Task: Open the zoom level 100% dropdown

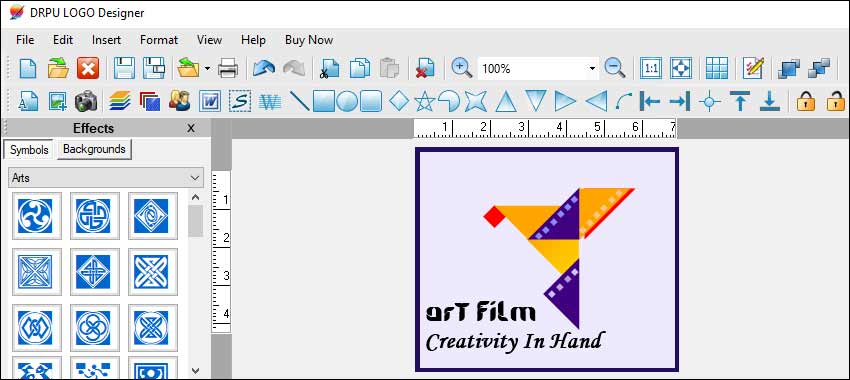Action: tap(592, 69)
